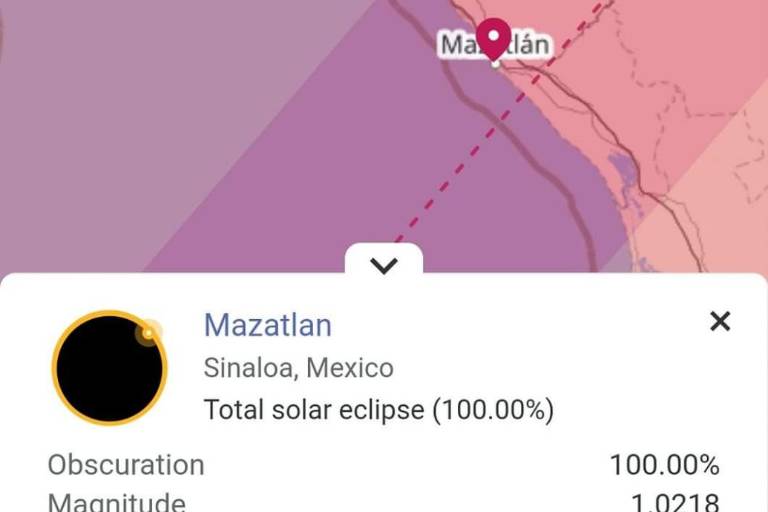Click the glowing yellow bead on the eclipse icon
This screenshot has height=512, width=768.
(148, 332)
